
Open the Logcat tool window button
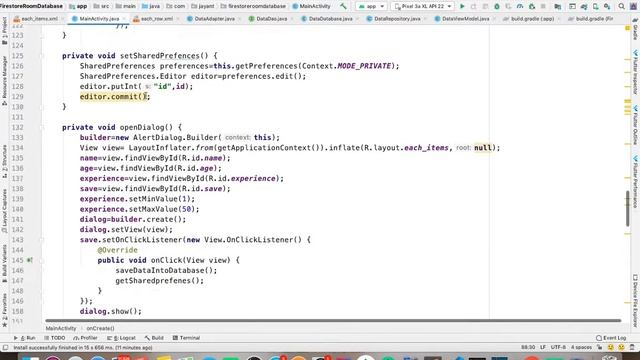click(121, 338)
